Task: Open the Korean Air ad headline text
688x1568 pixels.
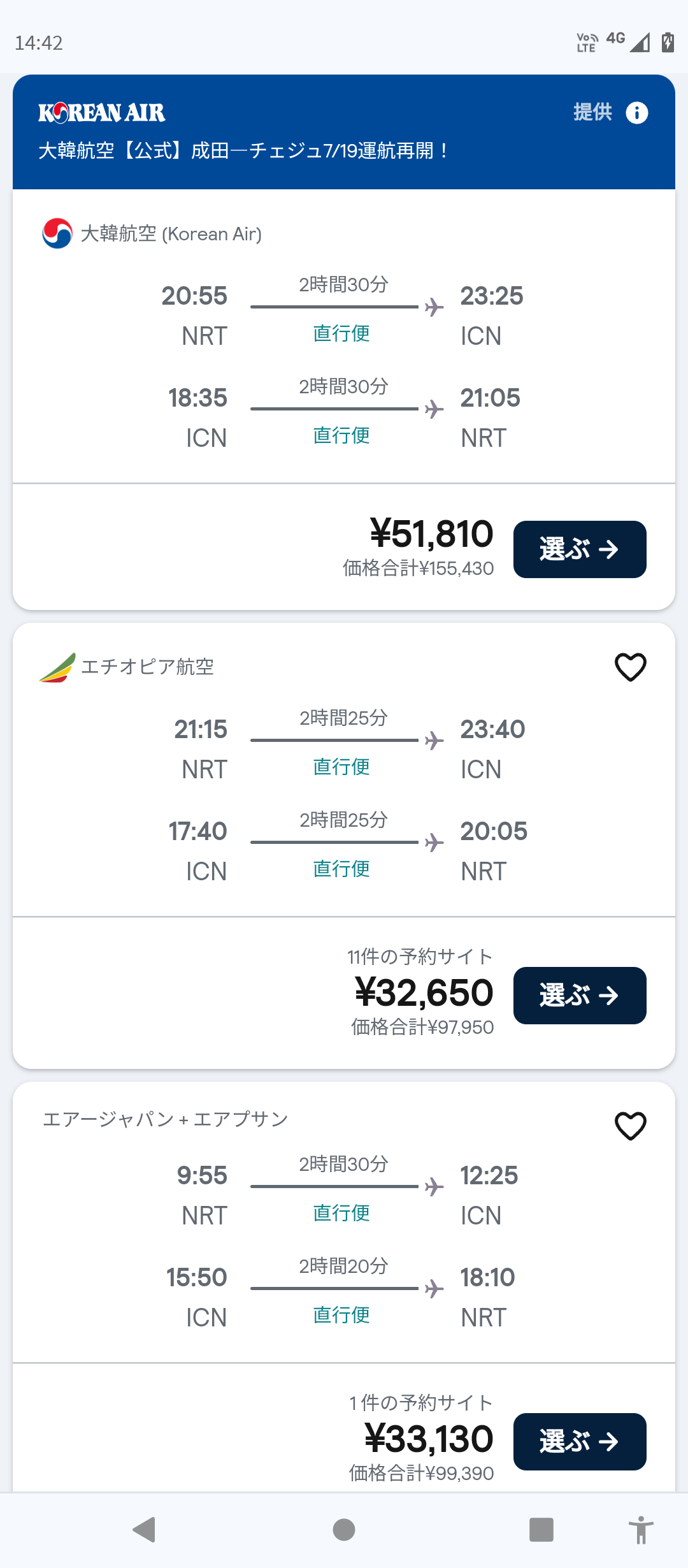Action: tap(243, 151)
